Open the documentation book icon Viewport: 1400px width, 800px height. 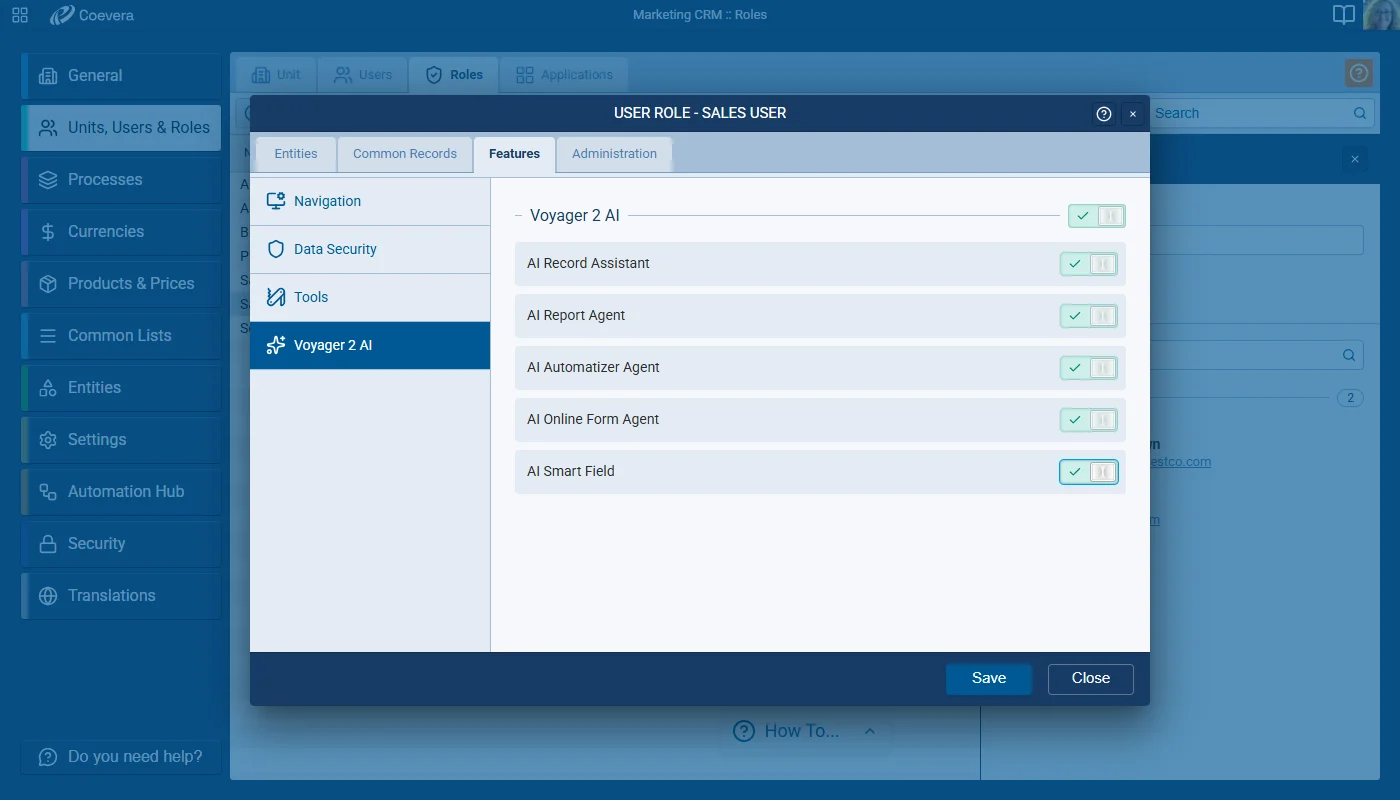pyautogui.click(x=1344, y=15)
